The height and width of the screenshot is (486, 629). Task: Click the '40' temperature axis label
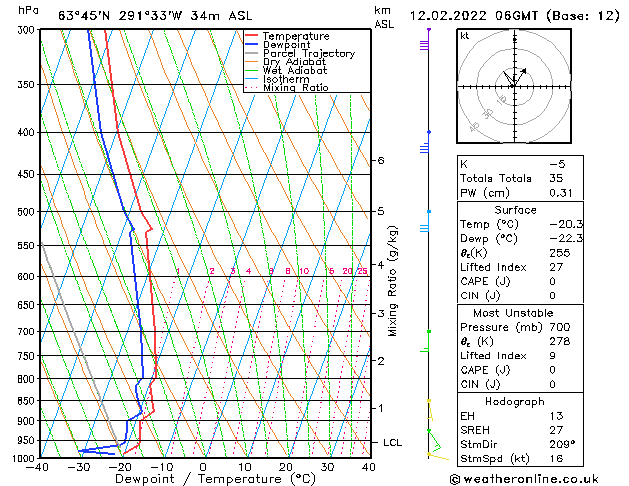pos(368,467)
